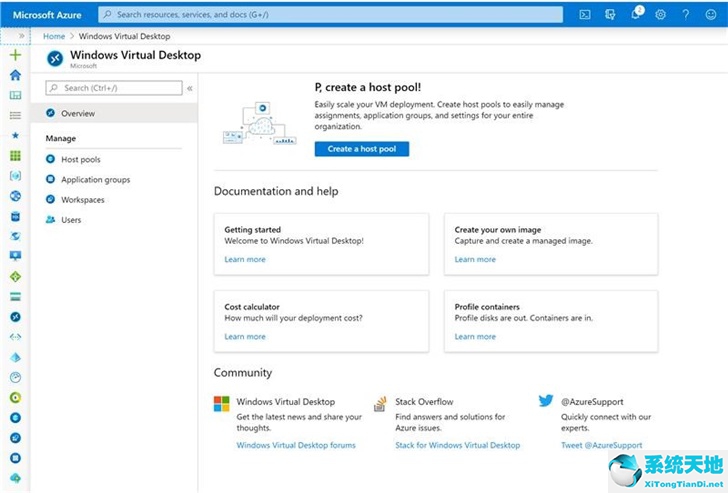
Task: Open Storage accounts striped bars icon
Action: 15,297
